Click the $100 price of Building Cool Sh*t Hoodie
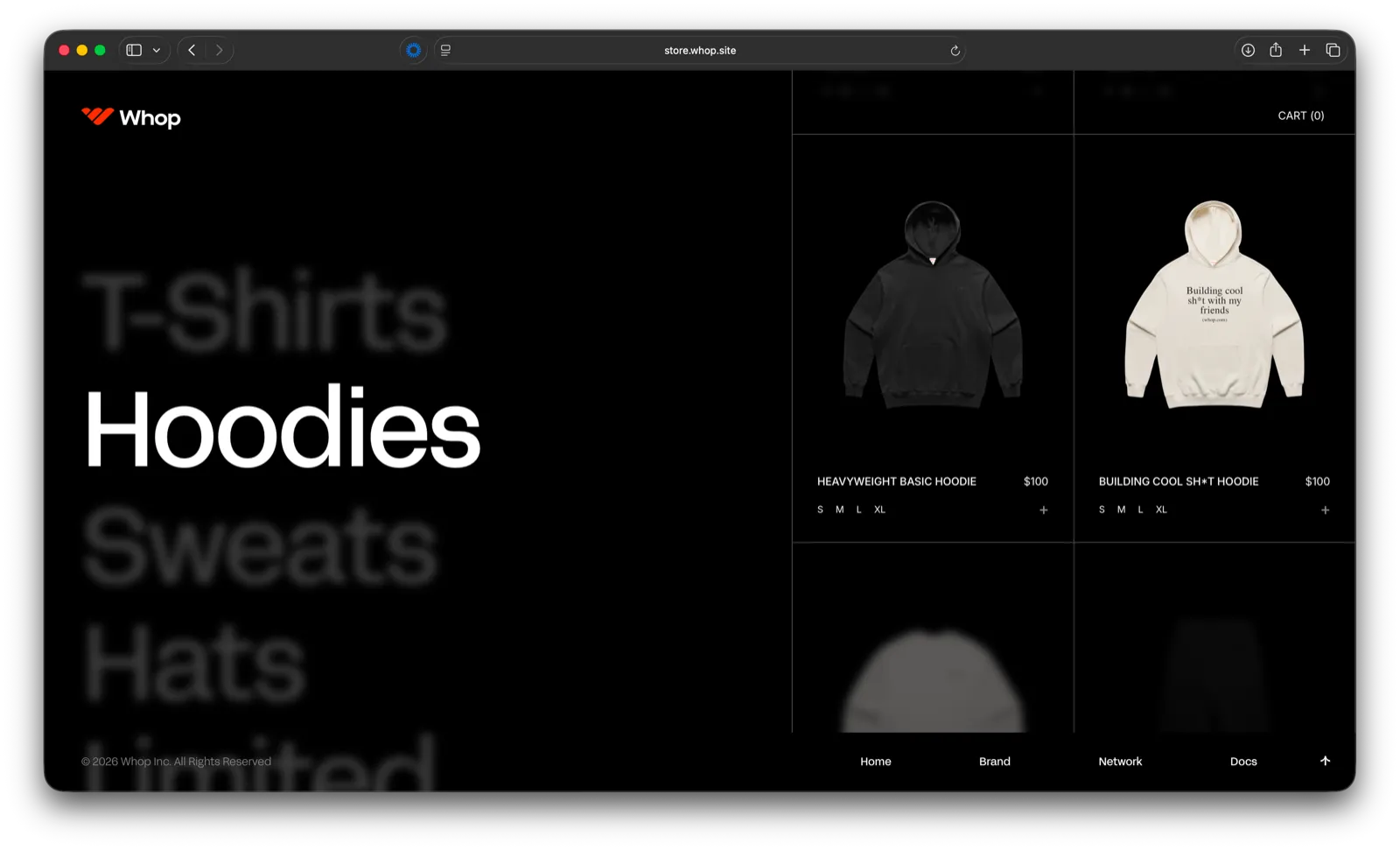 tap(1317, 481)
